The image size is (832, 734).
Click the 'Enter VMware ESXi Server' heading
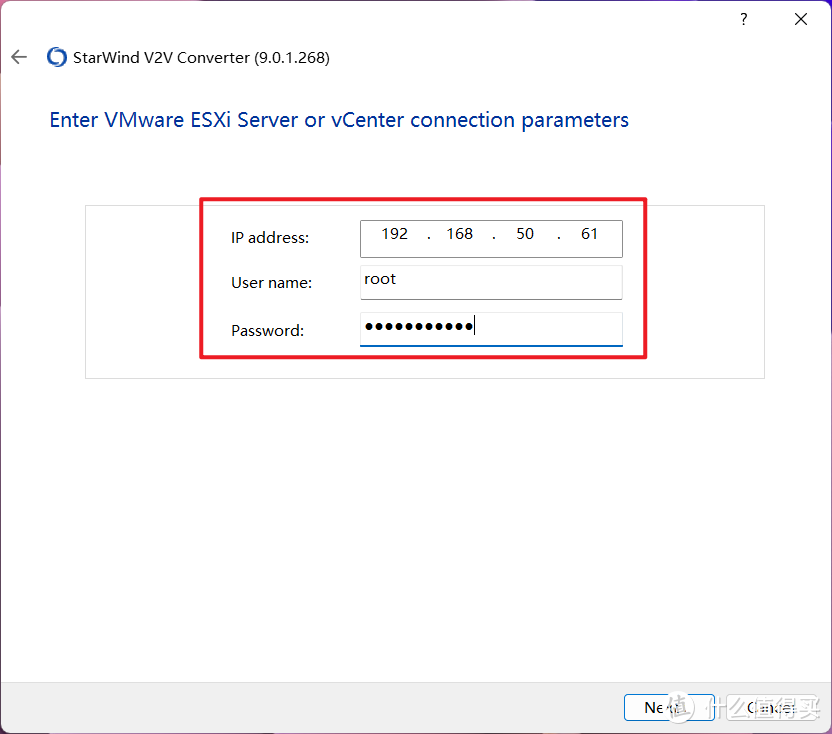pos(339,120)
